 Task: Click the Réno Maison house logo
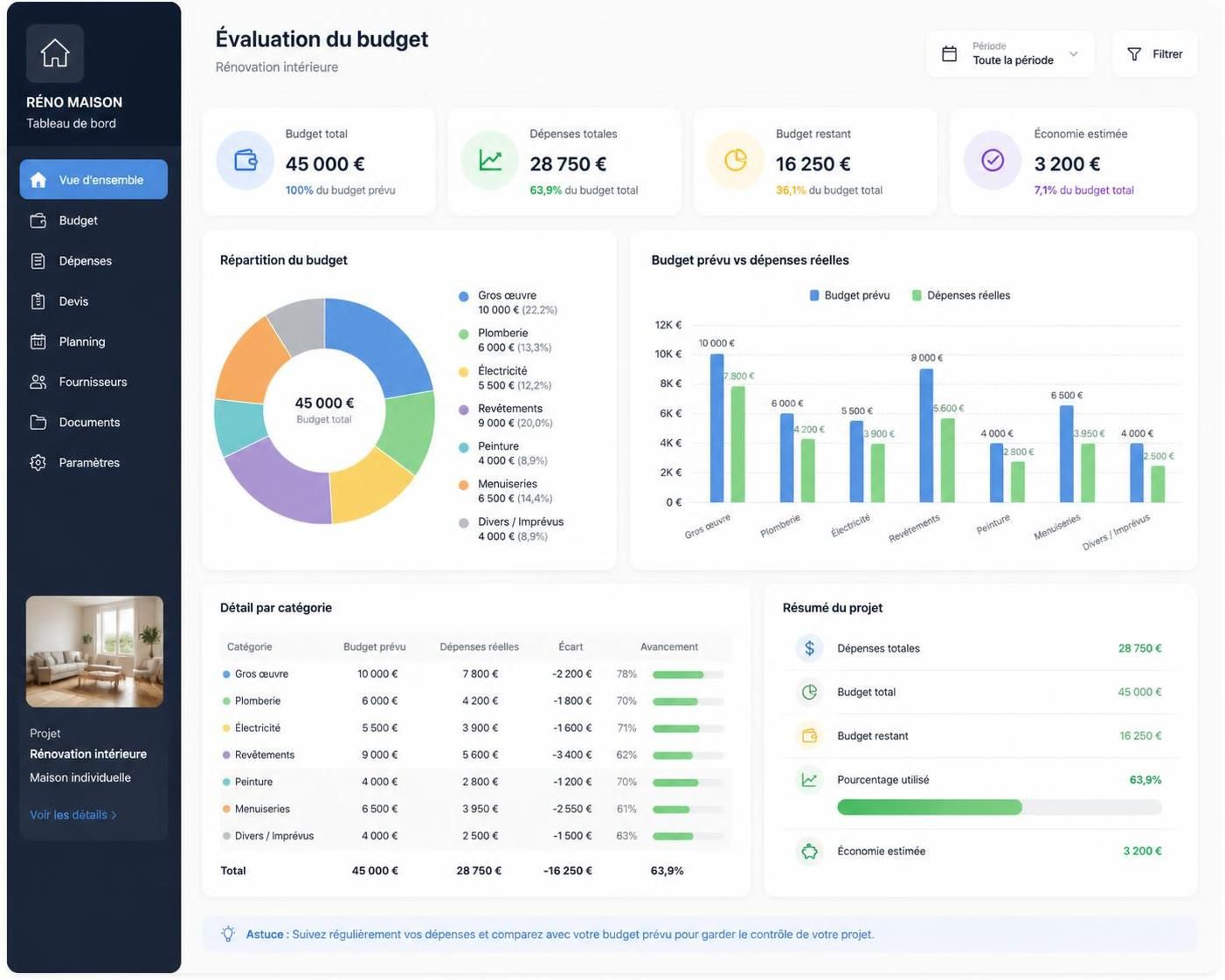point(55,53)
